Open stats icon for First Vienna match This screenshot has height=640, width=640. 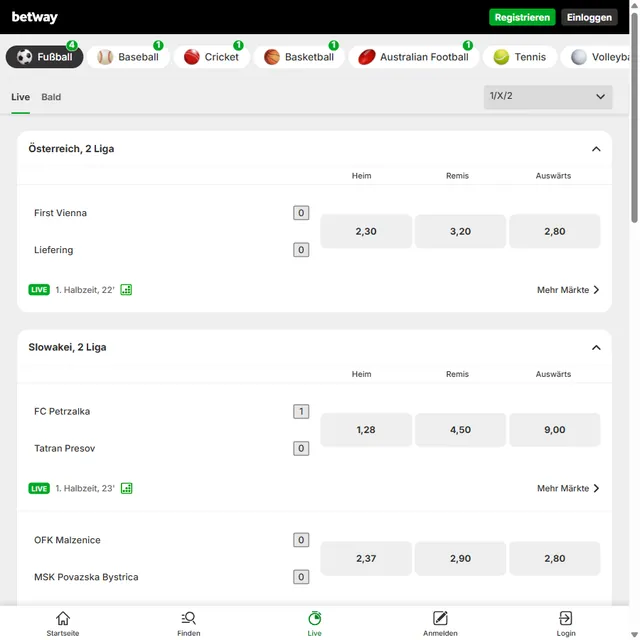(x=126, y=290)
